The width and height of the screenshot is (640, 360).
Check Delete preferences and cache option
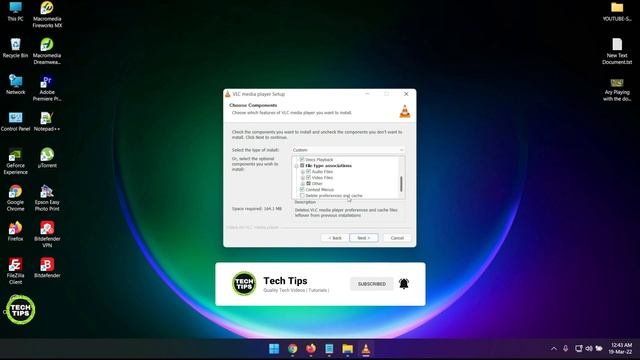(302, 196)
